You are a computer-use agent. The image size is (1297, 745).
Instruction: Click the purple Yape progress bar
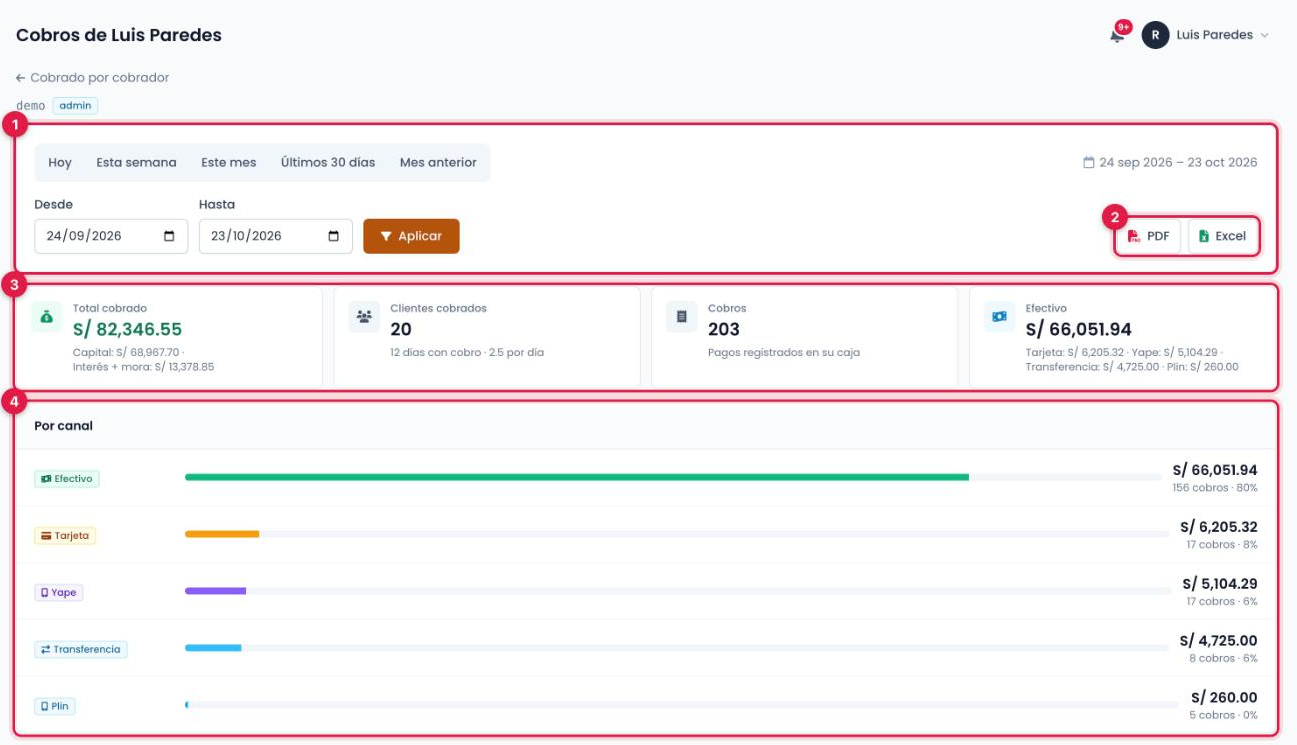coord(215,591)
